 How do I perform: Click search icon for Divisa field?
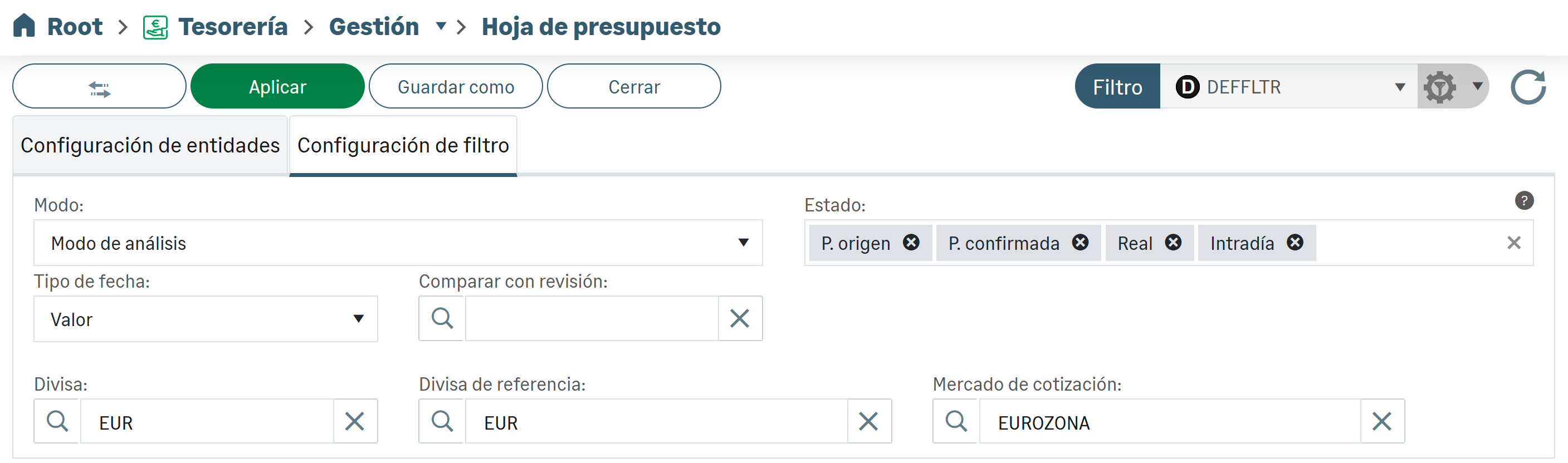click(57, 421)
